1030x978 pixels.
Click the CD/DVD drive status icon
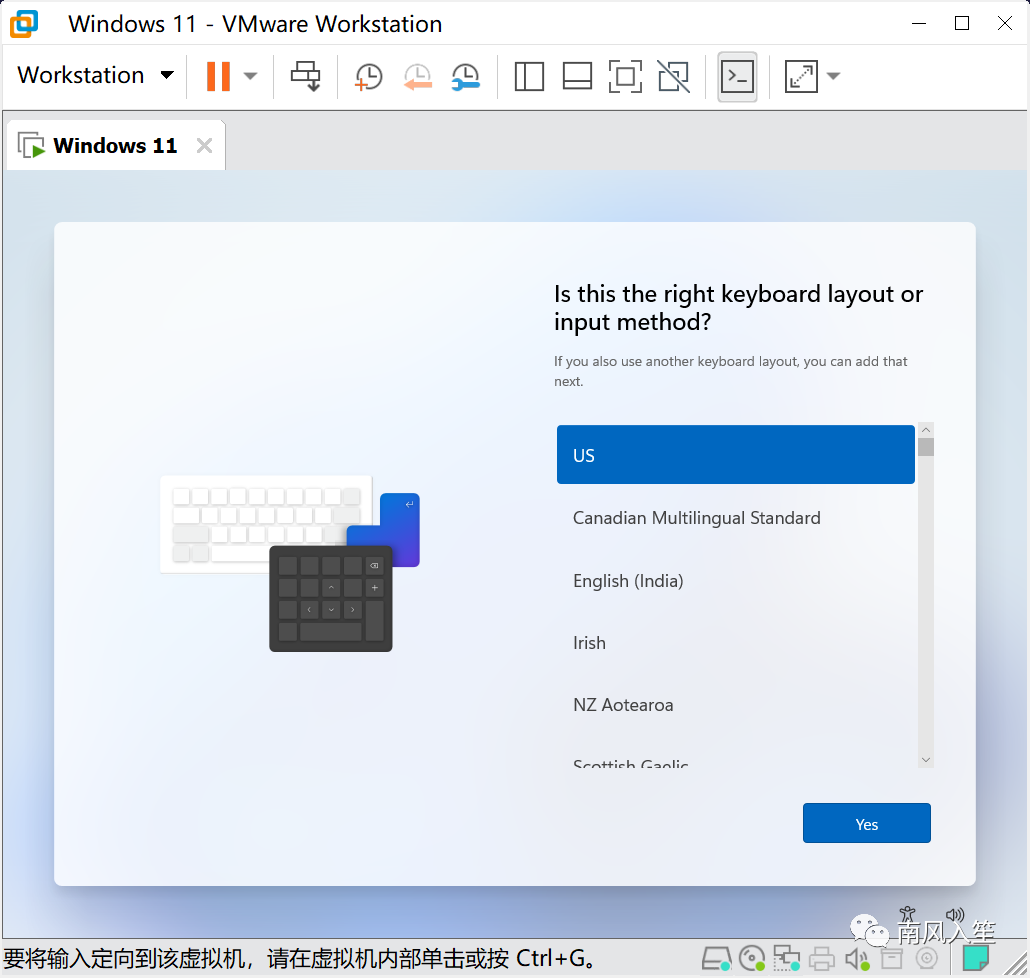751,959
